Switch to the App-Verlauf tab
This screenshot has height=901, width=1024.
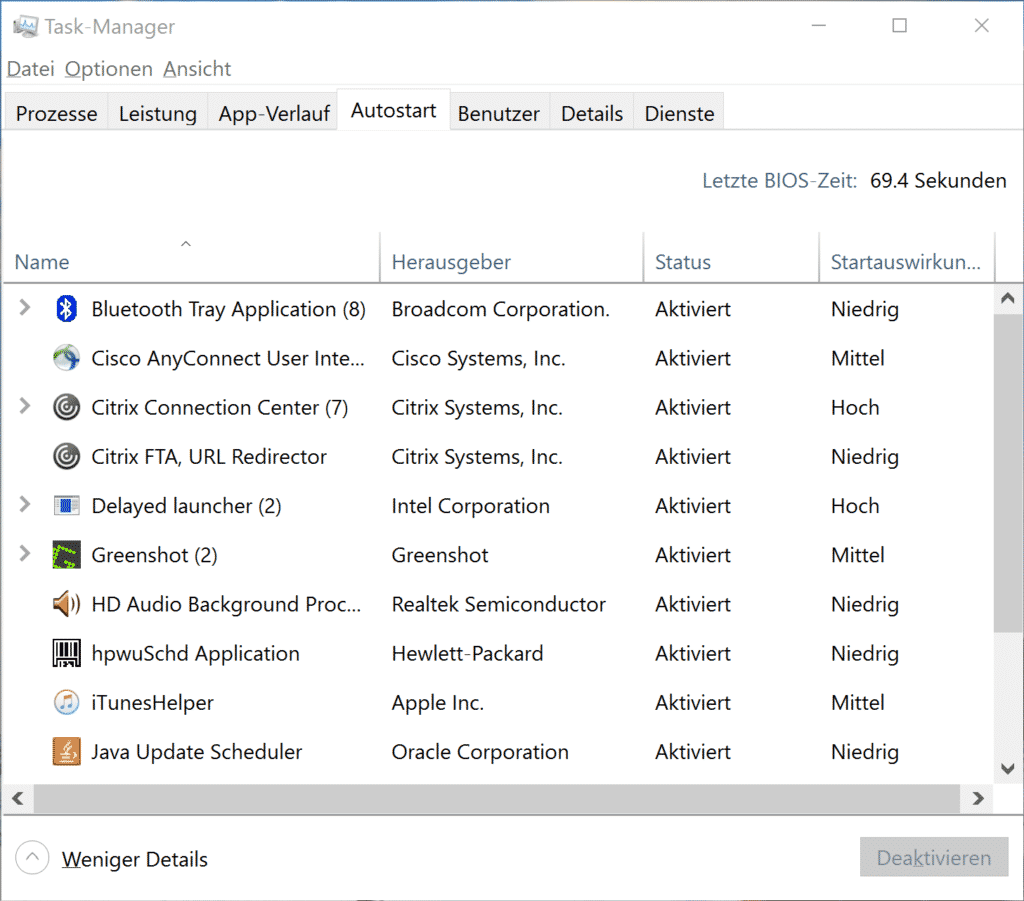click(274, 114)
